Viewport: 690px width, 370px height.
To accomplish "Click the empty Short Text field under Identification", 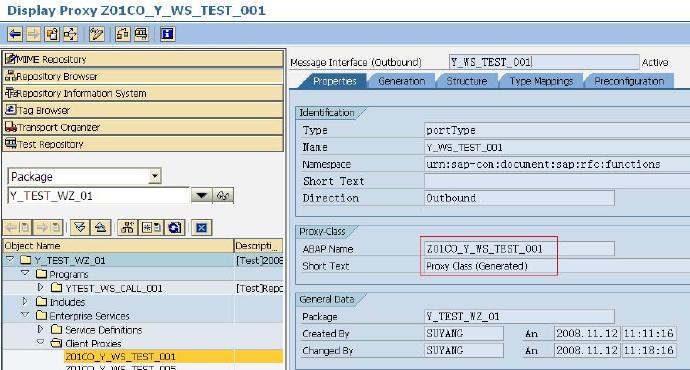I will point(557,181).
